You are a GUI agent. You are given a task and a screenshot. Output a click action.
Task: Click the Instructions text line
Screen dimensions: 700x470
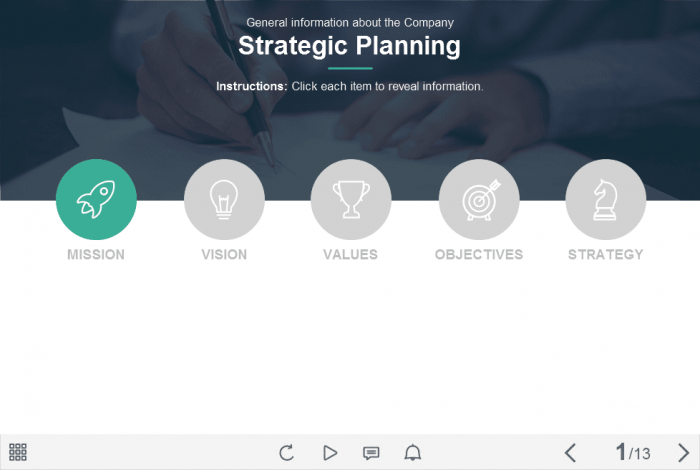click(350, 86)
